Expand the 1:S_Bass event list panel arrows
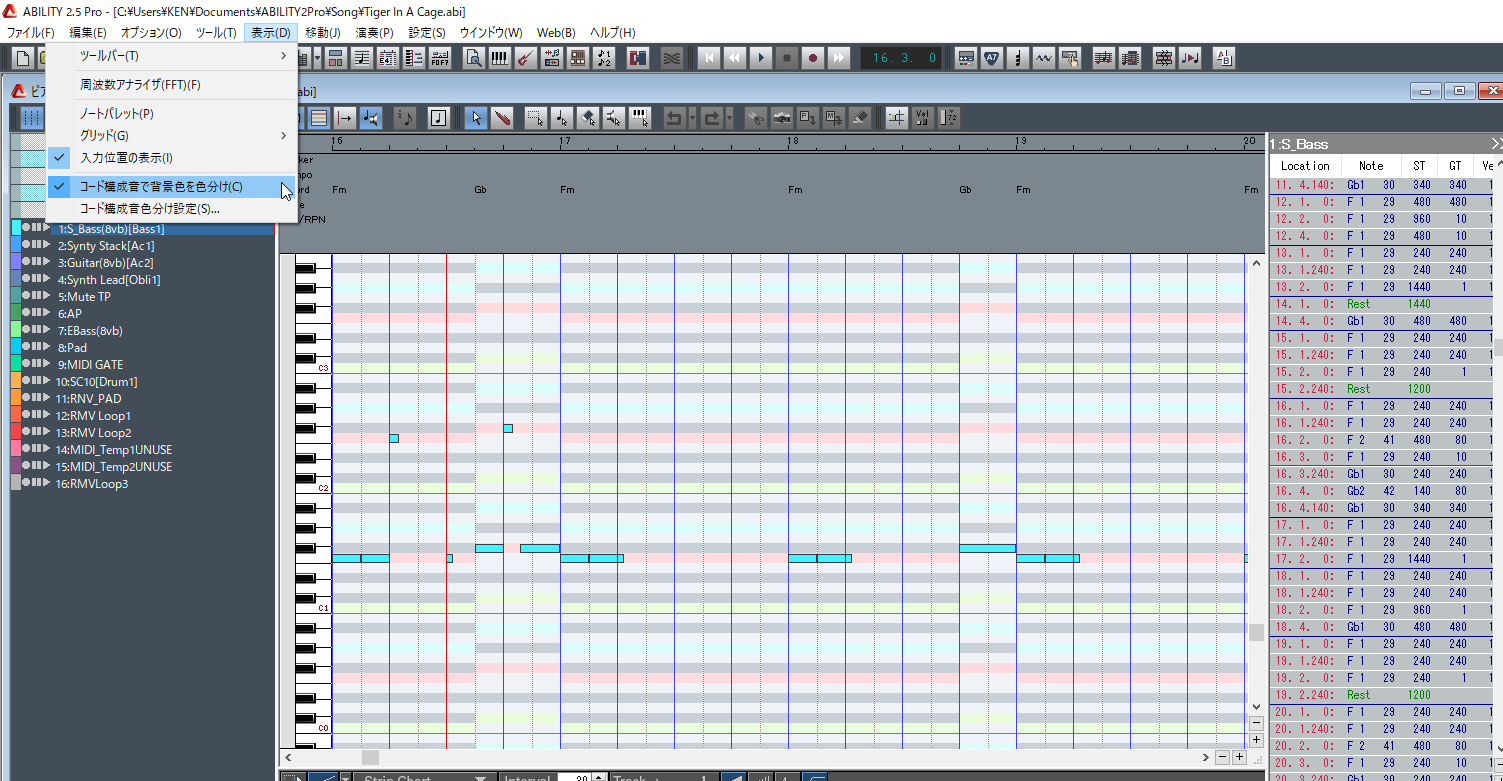 [1496, 145]
